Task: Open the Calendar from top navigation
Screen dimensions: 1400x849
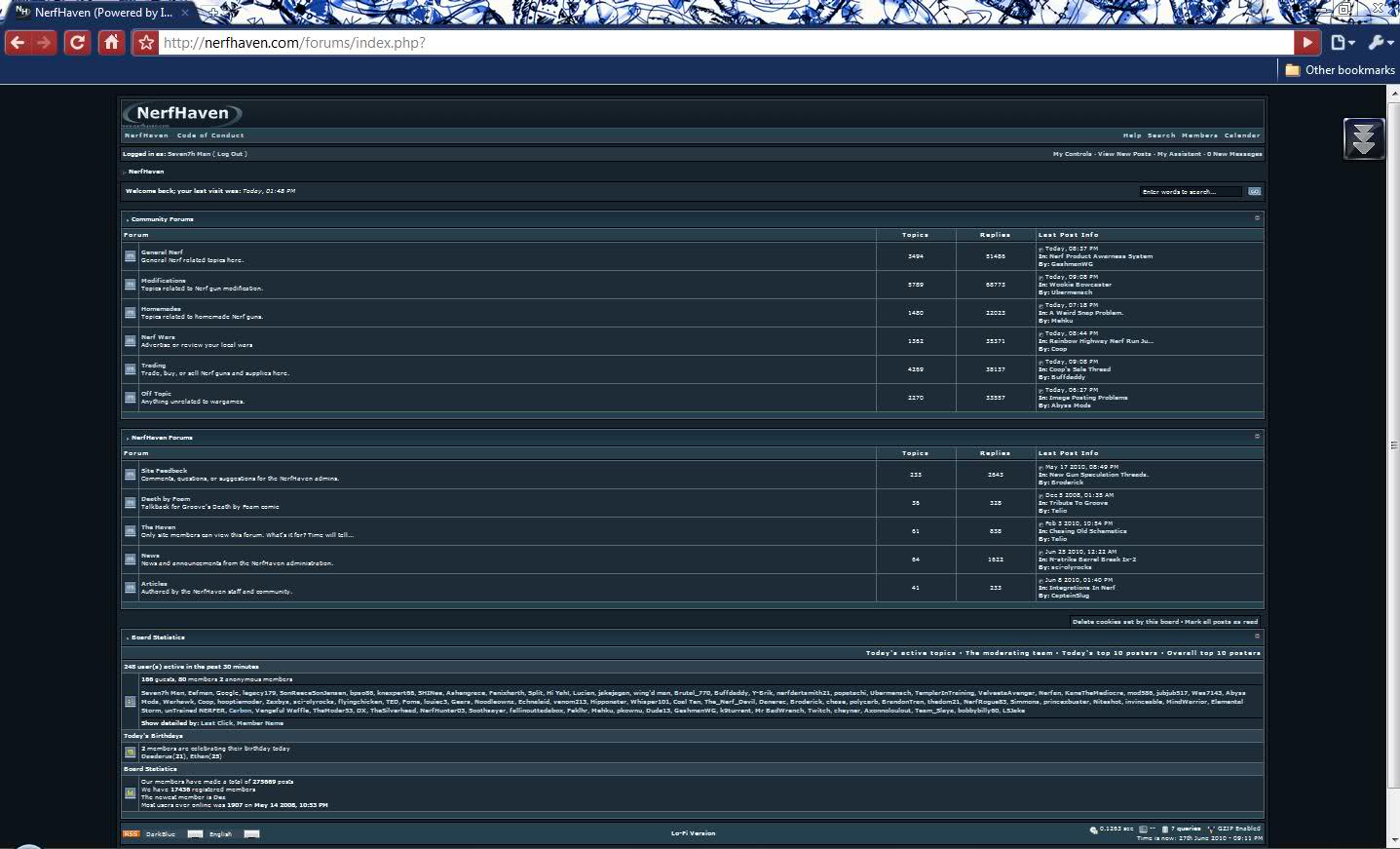Action: point(1242,135)
